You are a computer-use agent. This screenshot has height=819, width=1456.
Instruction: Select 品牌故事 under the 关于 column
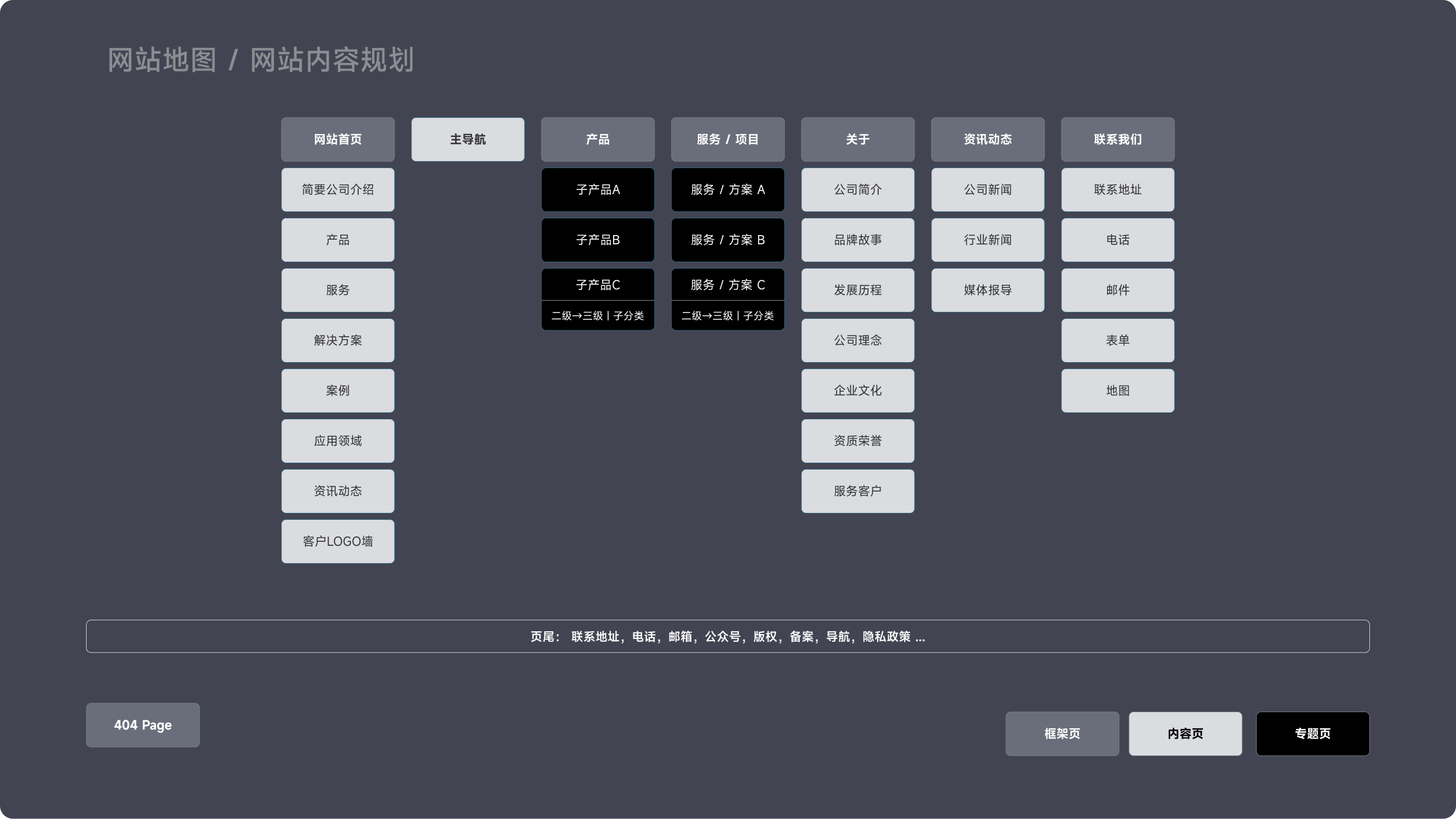coord(857,240)
